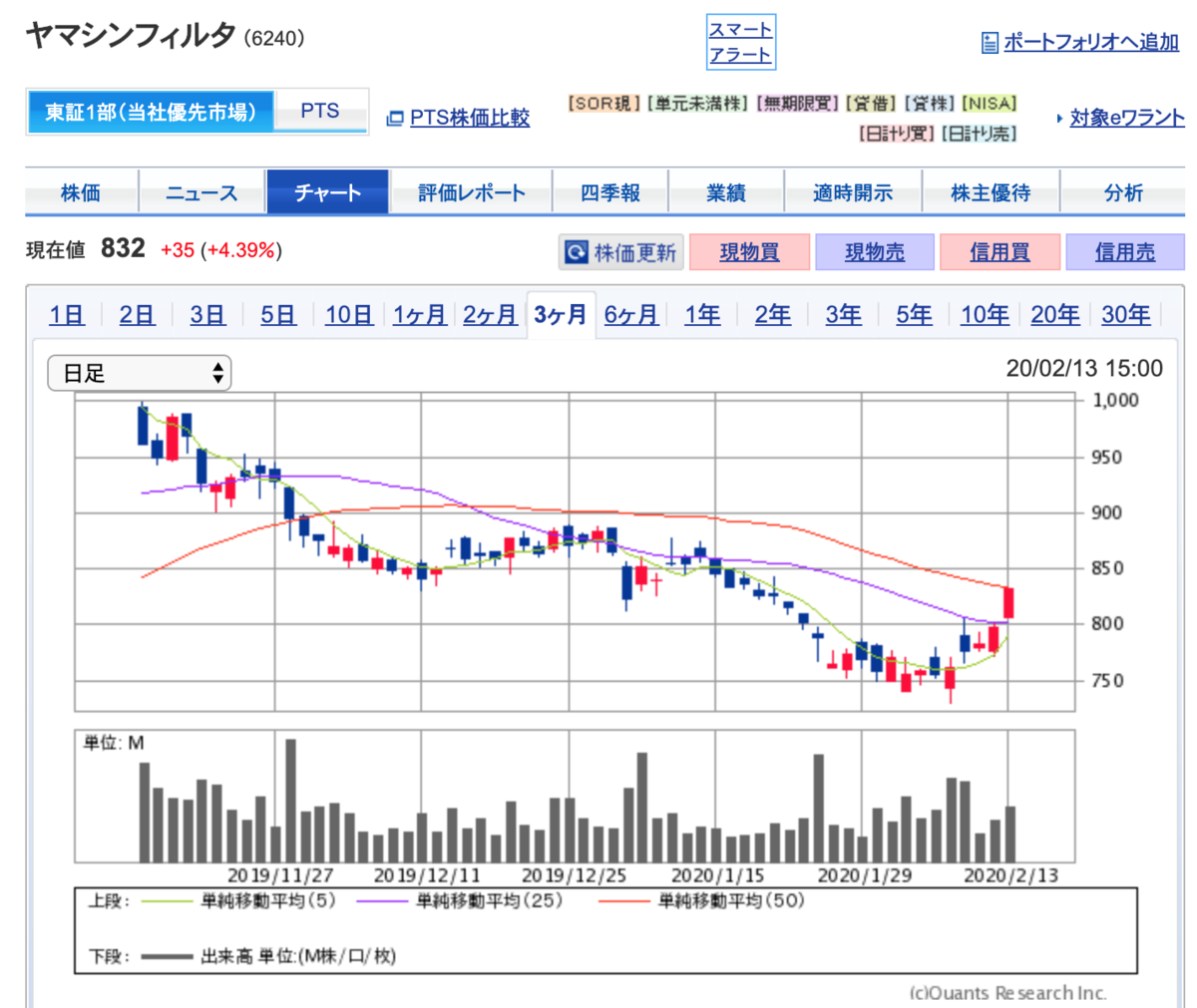Click the arrow before 対象eワラント

1059,119
